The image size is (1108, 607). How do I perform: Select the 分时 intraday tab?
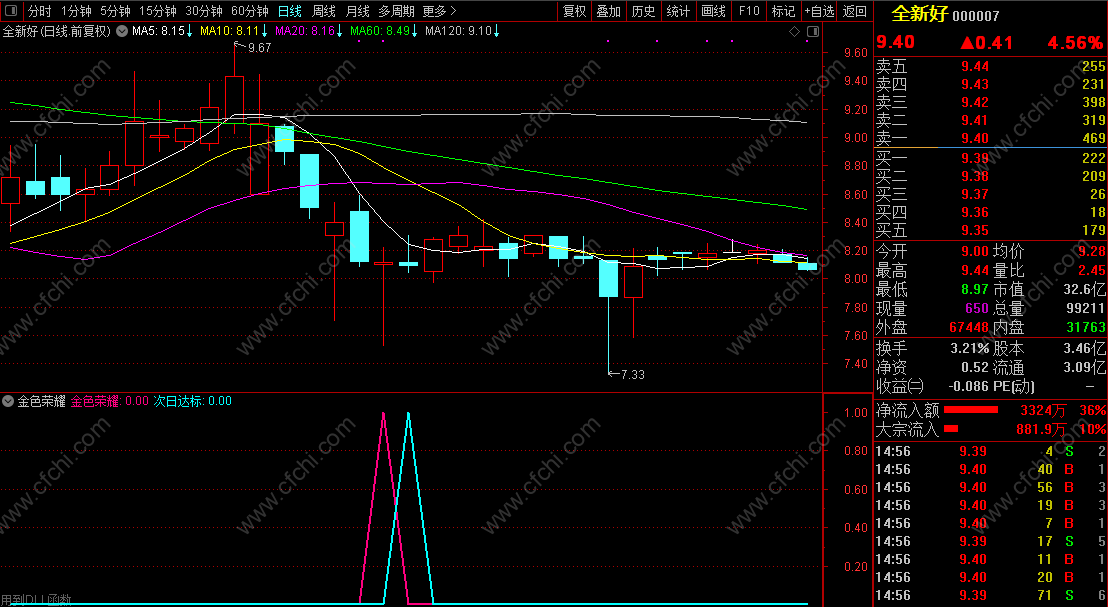pos(40,11)
